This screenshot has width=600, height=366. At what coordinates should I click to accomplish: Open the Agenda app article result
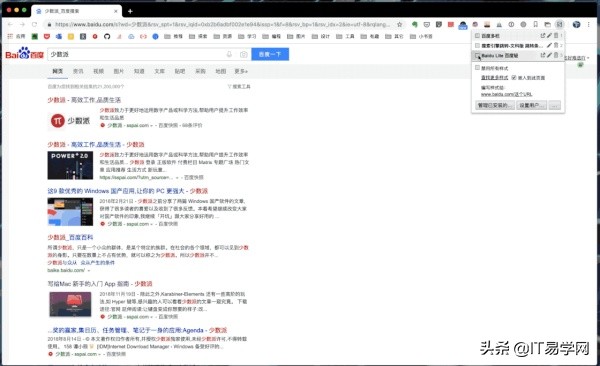137,330
